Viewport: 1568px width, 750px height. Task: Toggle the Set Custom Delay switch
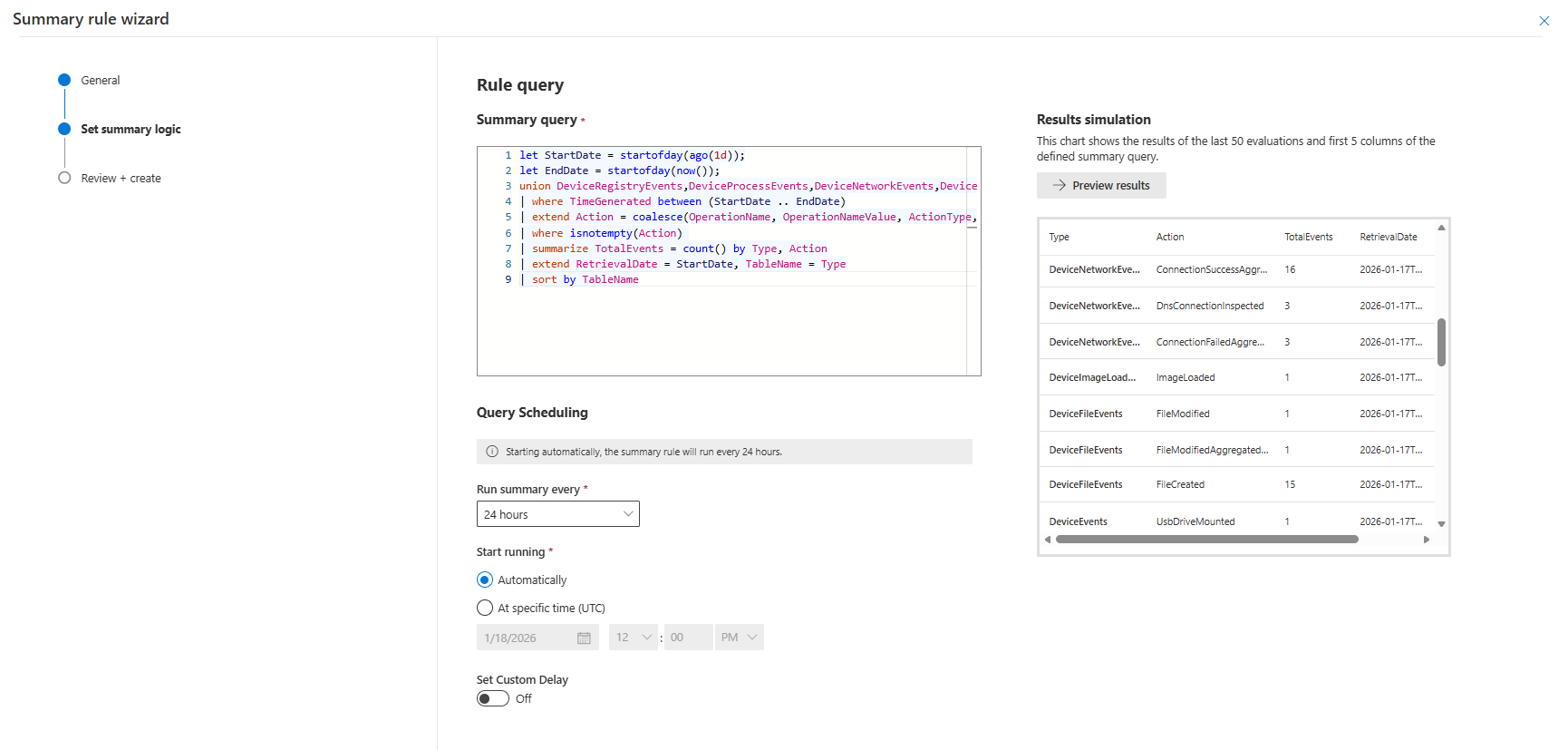click(x=493, y=699)
